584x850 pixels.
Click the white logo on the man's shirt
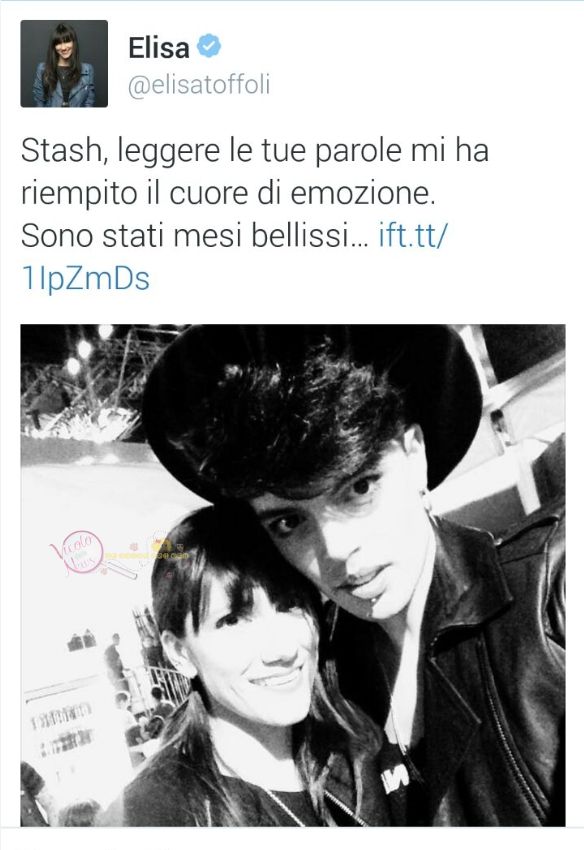[x=395, y=781]
